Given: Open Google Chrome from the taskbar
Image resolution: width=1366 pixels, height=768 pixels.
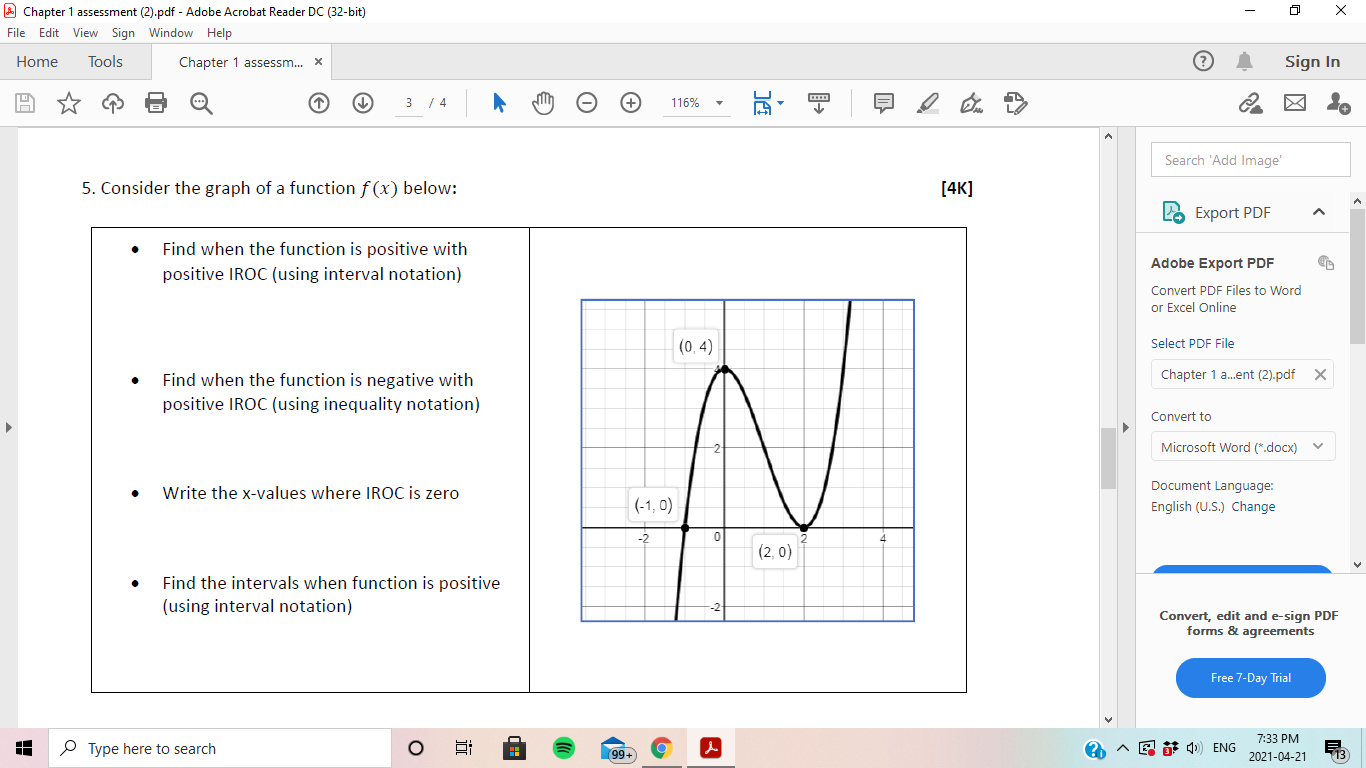Looking at the screenshot, I should click(x=662, y=748).
